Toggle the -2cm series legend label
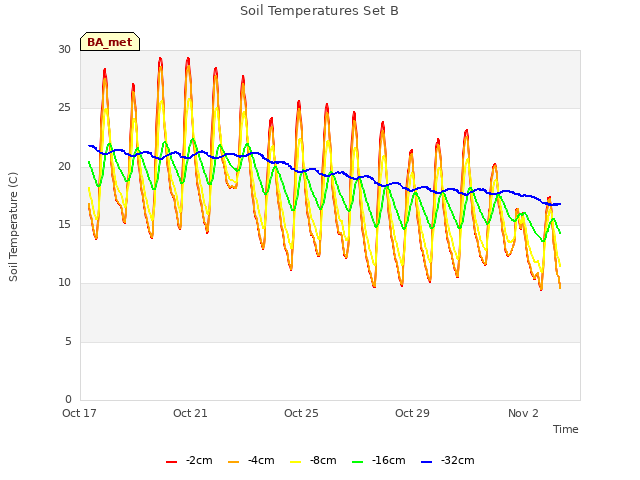The image size is (640, 480). (199, 460)
